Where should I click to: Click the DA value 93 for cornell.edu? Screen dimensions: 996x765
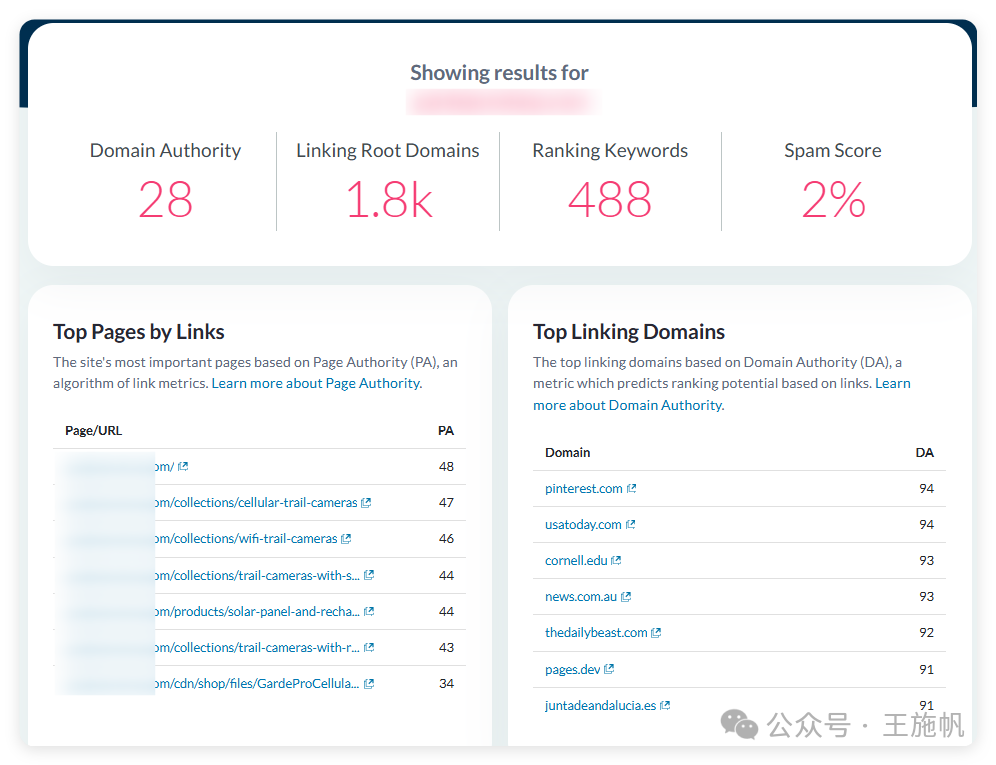[x=927, y=561]
